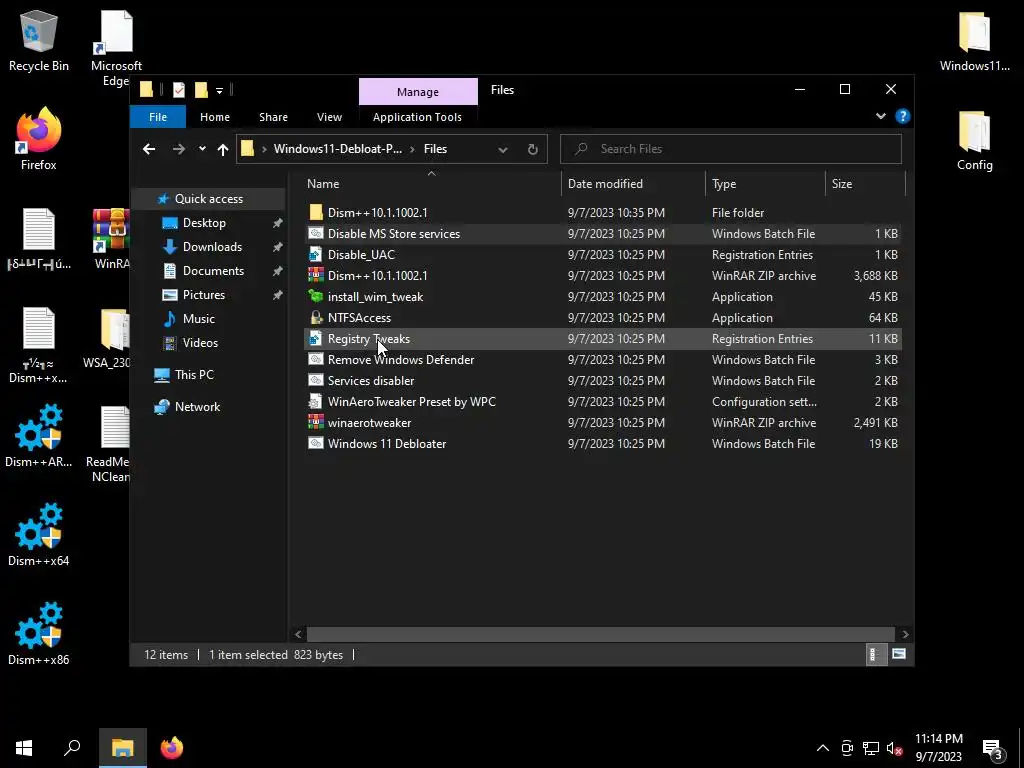Switch to Details view in status bar

(x=874, y=654)
